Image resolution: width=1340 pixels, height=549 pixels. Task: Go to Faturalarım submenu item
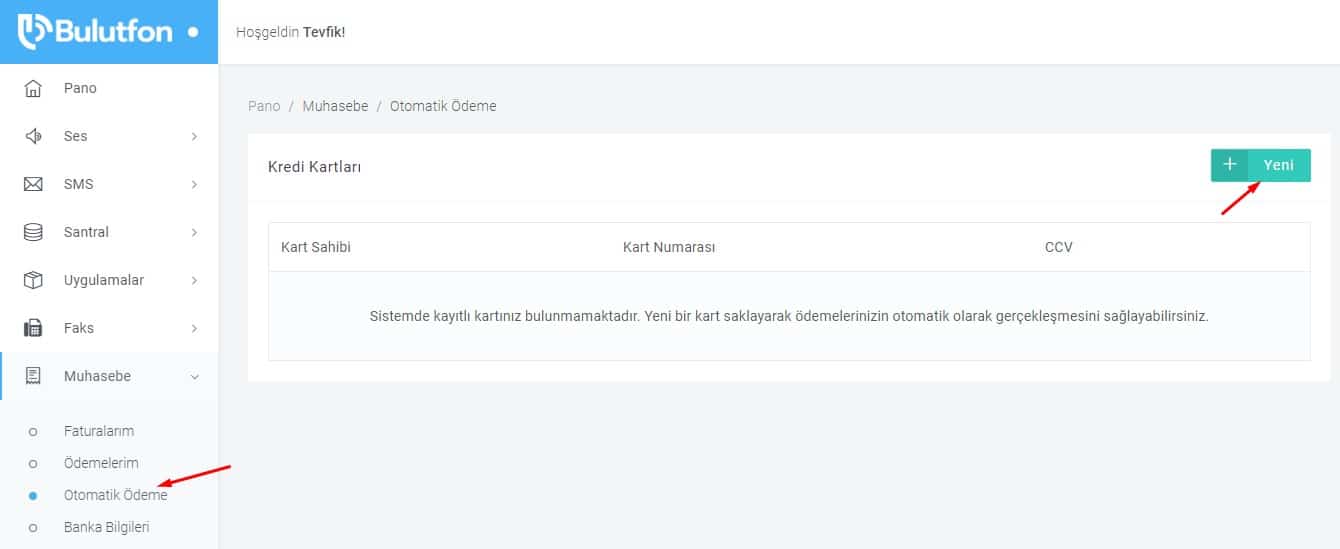click(x=99, y=431)
